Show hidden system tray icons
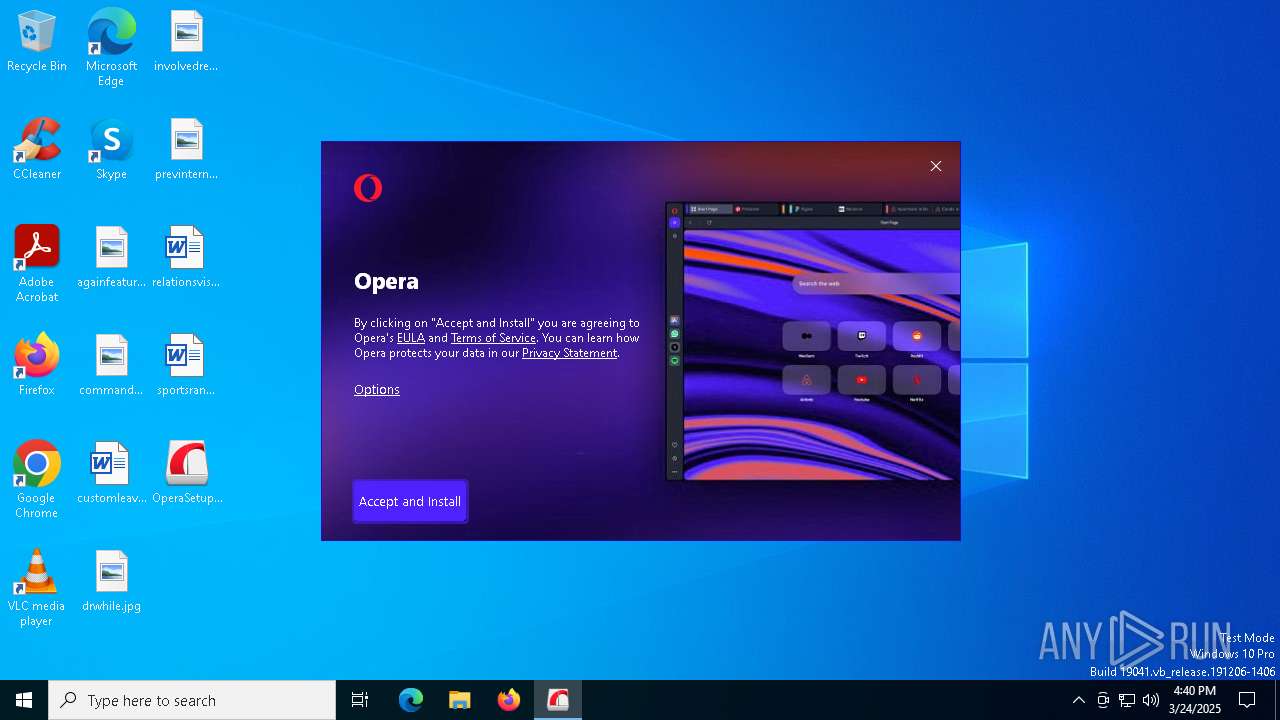 click(1078, 700)
